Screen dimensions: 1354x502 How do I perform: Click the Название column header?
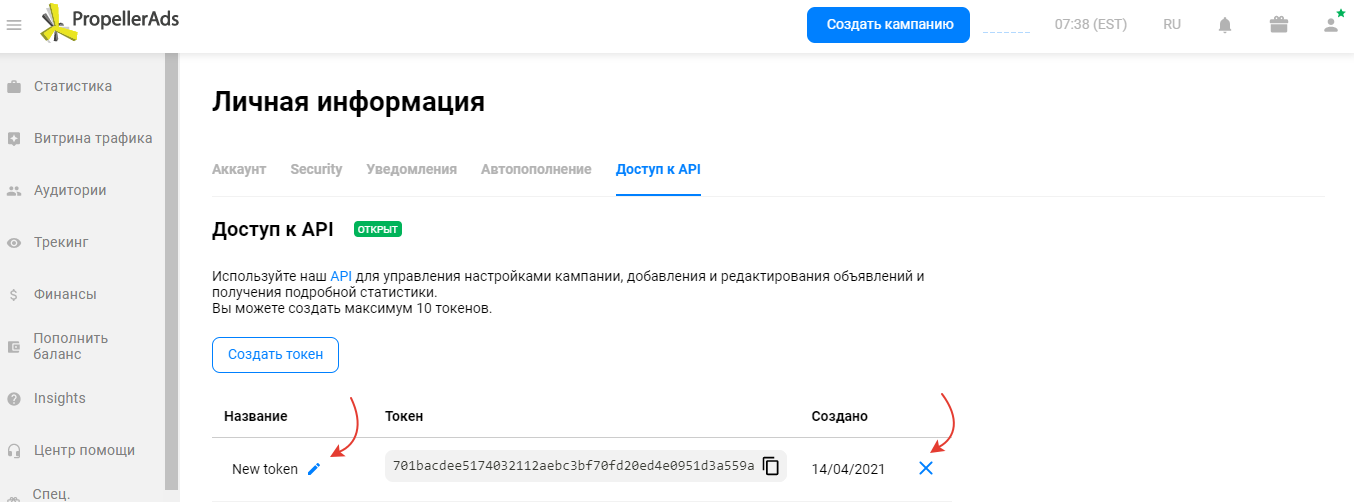pyautogui.click(x=256, y=416)
